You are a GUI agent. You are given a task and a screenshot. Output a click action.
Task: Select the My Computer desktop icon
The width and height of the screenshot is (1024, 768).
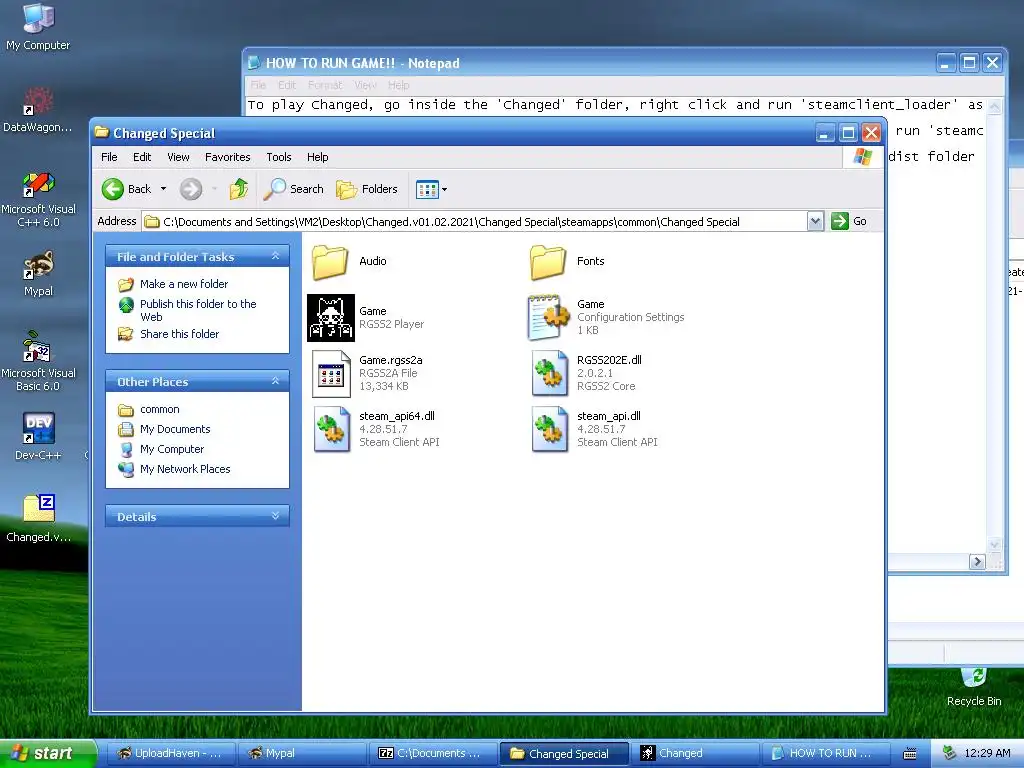pos(38,27)
